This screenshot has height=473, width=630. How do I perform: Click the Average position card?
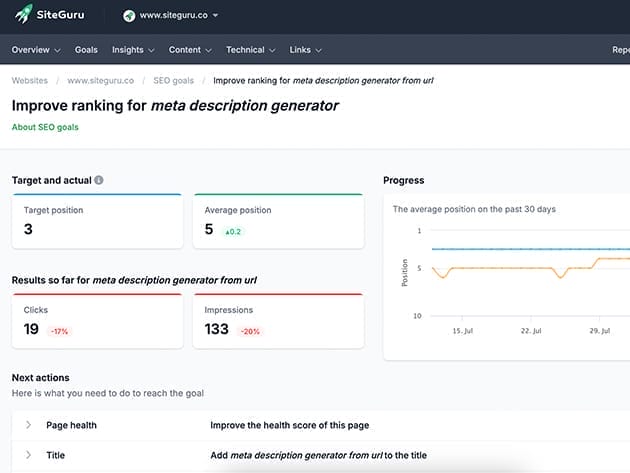coord(278,221)
